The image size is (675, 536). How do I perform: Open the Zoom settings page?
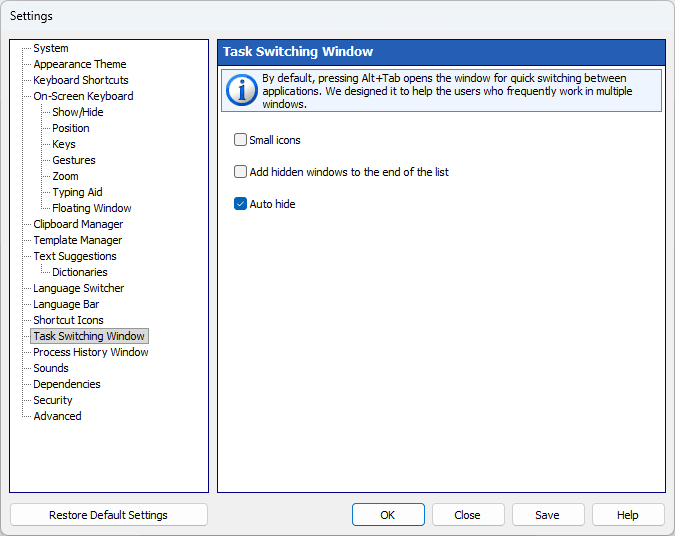(x=65, y=176)
